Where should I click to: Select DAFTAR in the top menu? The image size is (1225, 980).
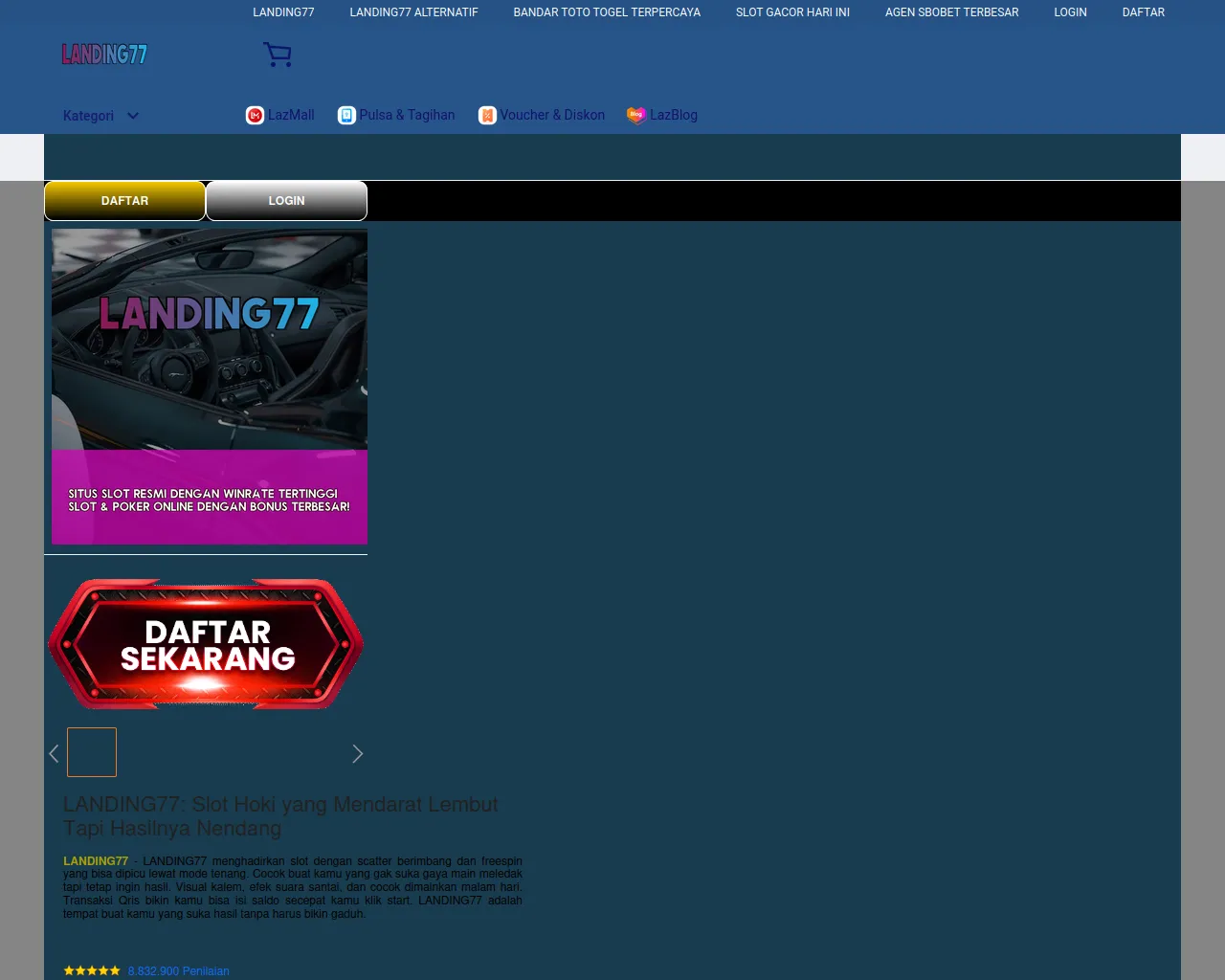1143,12
